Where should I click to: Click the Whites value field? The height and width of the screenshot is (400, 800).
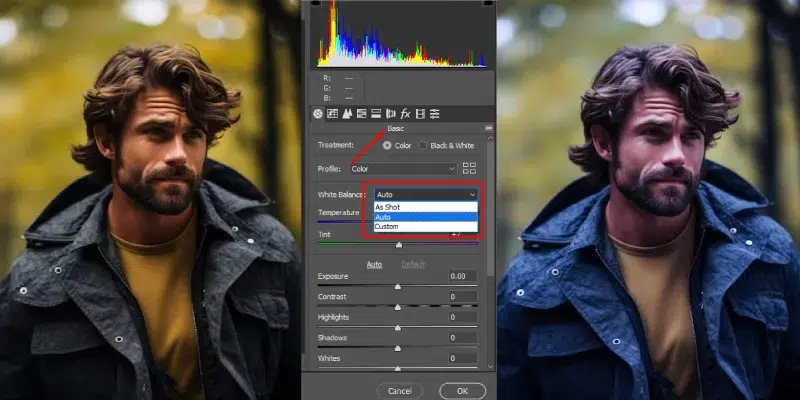click(463, 358)
